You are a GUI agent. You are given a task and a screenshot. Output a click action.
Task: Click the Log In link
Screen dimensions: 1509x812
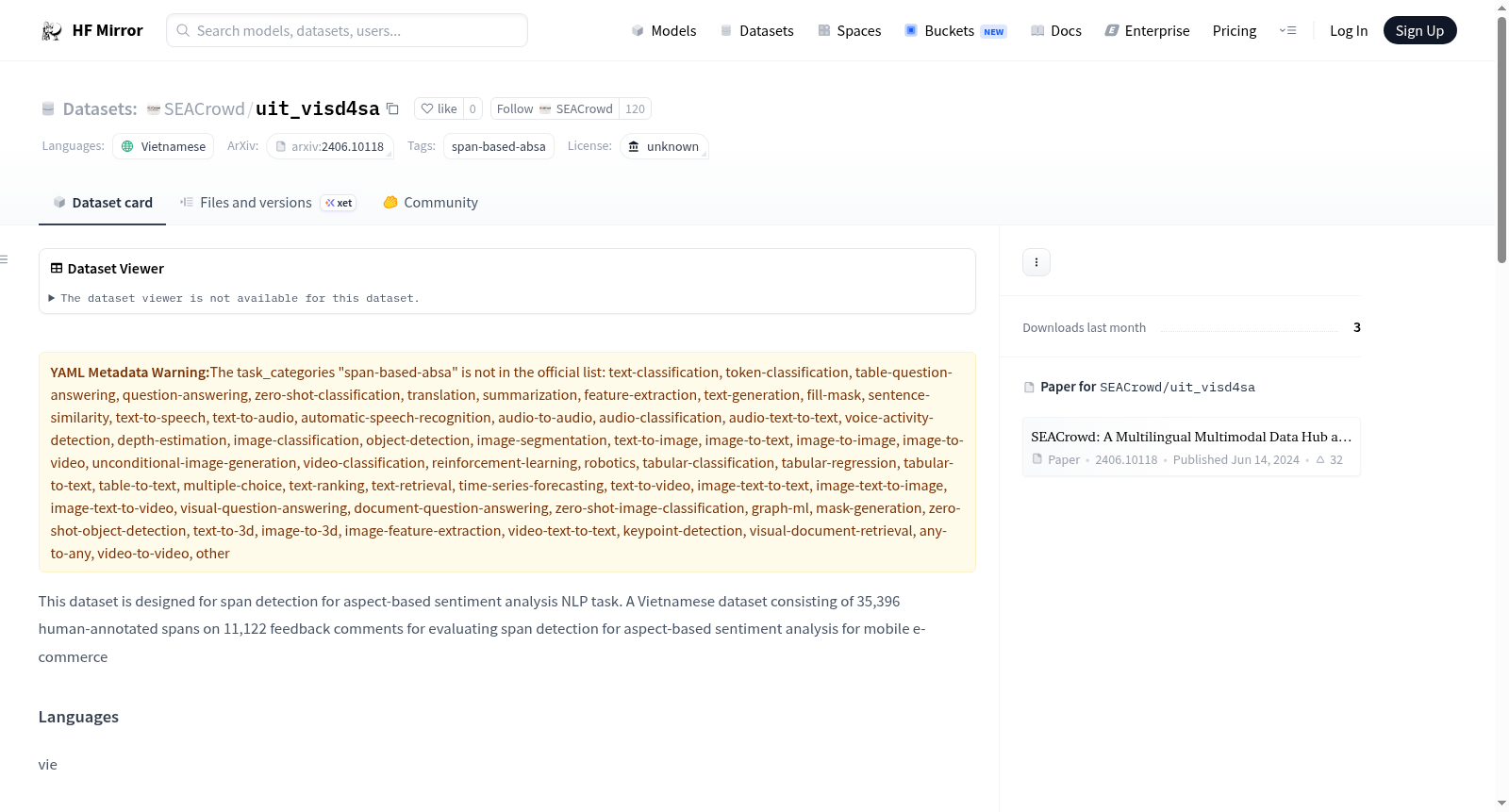coord(1349,31)
